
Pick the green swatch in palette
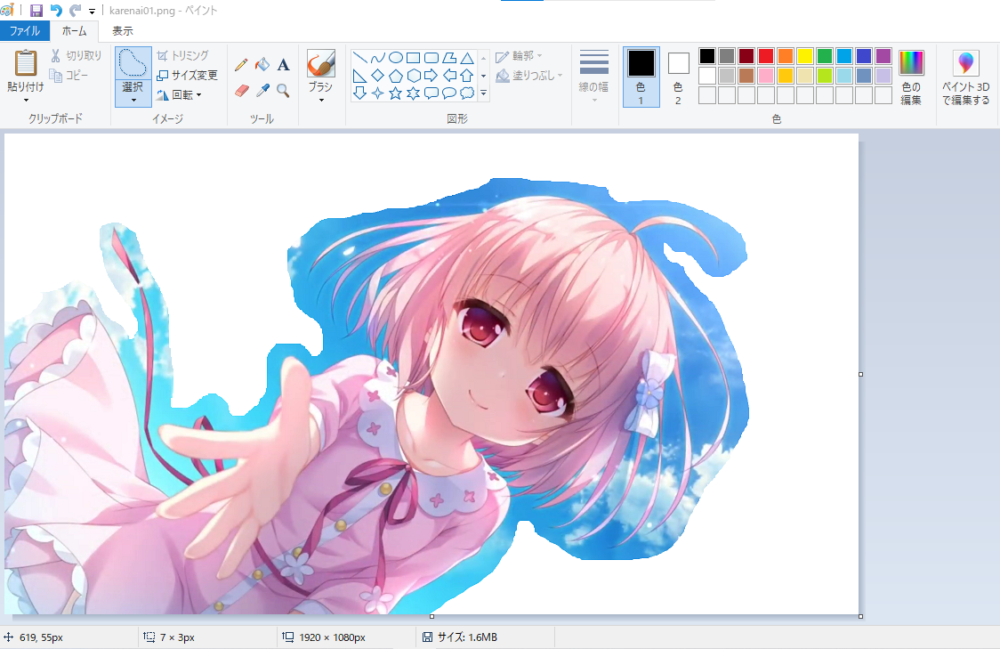click(825, 56)
